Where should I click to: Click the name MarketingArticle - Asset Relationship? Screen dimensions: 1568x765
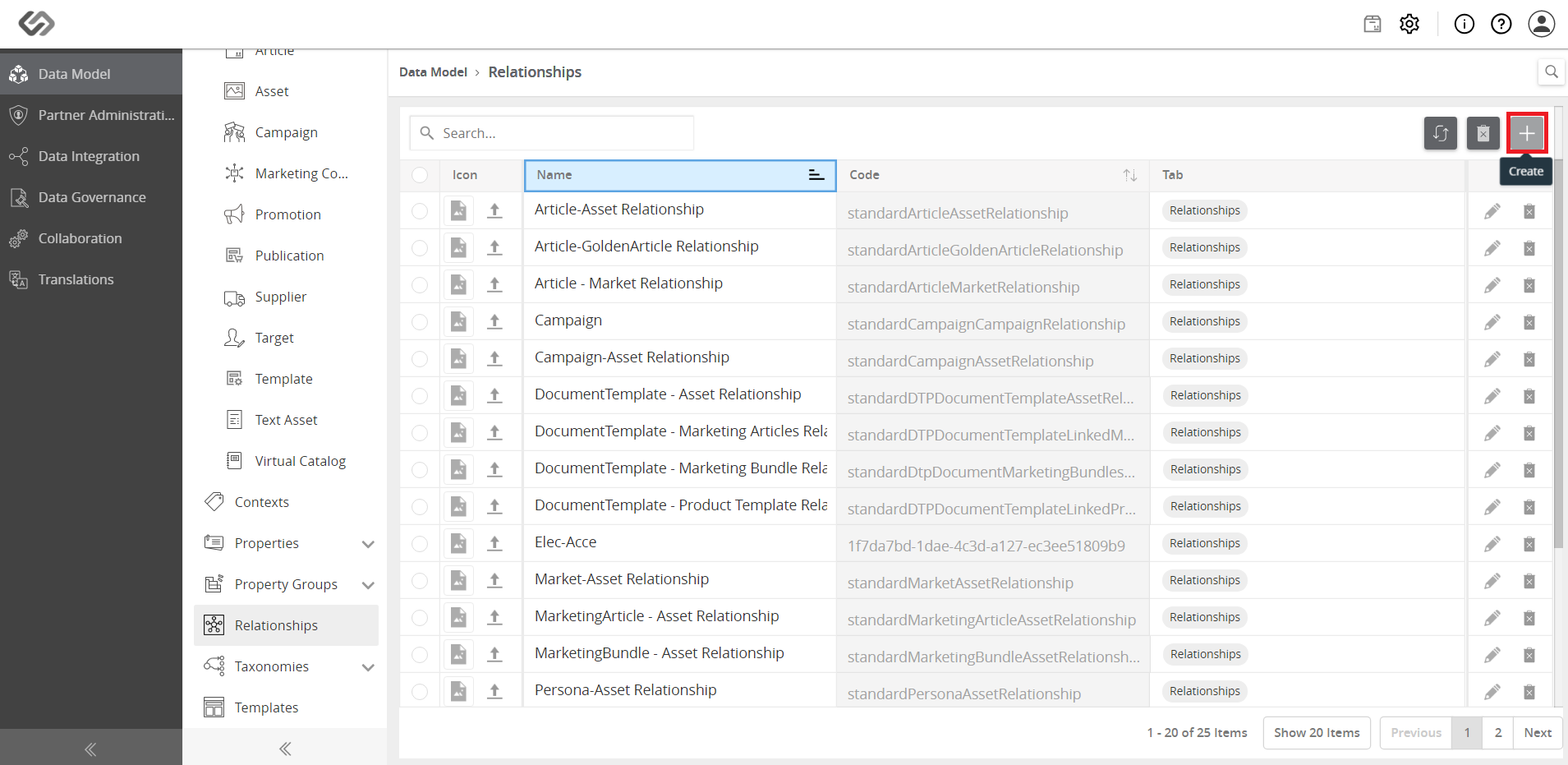click(x=657, y=616)
